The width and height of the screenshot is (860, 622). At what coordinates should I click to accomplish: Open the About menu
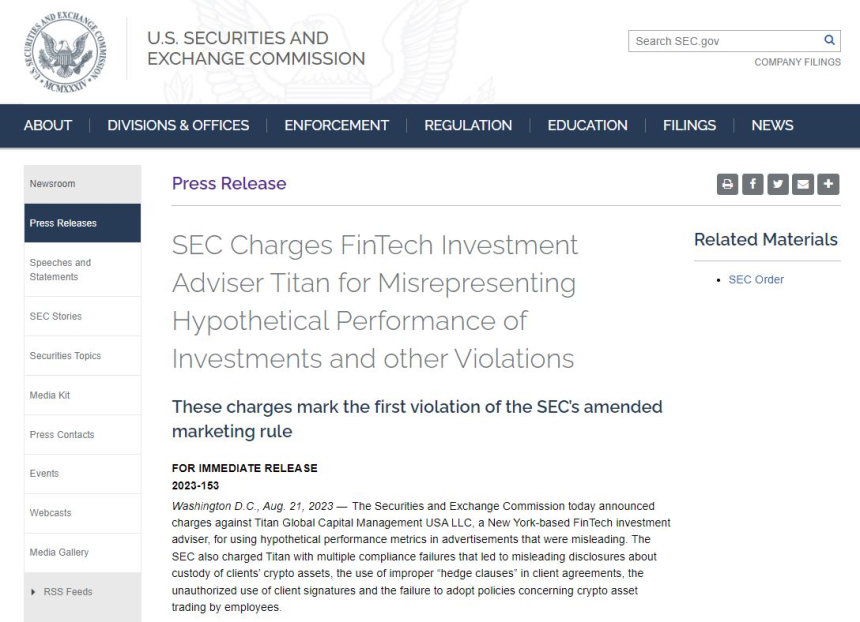tap(48, 125)
